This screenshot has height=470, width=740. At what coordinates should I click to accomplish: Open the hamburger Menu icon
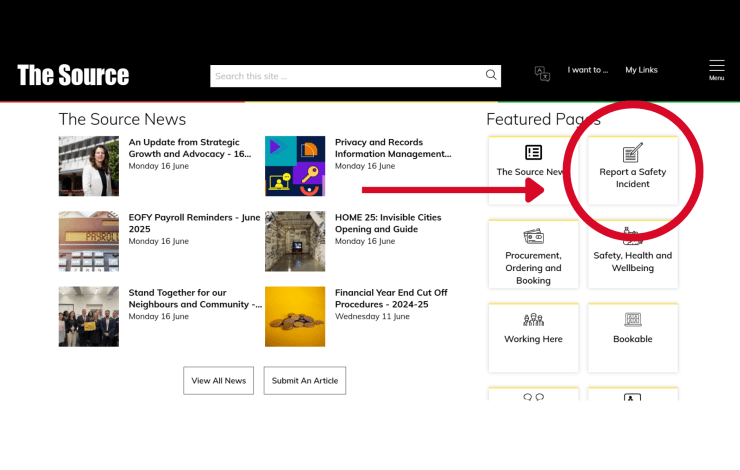(x=716, y=66)
